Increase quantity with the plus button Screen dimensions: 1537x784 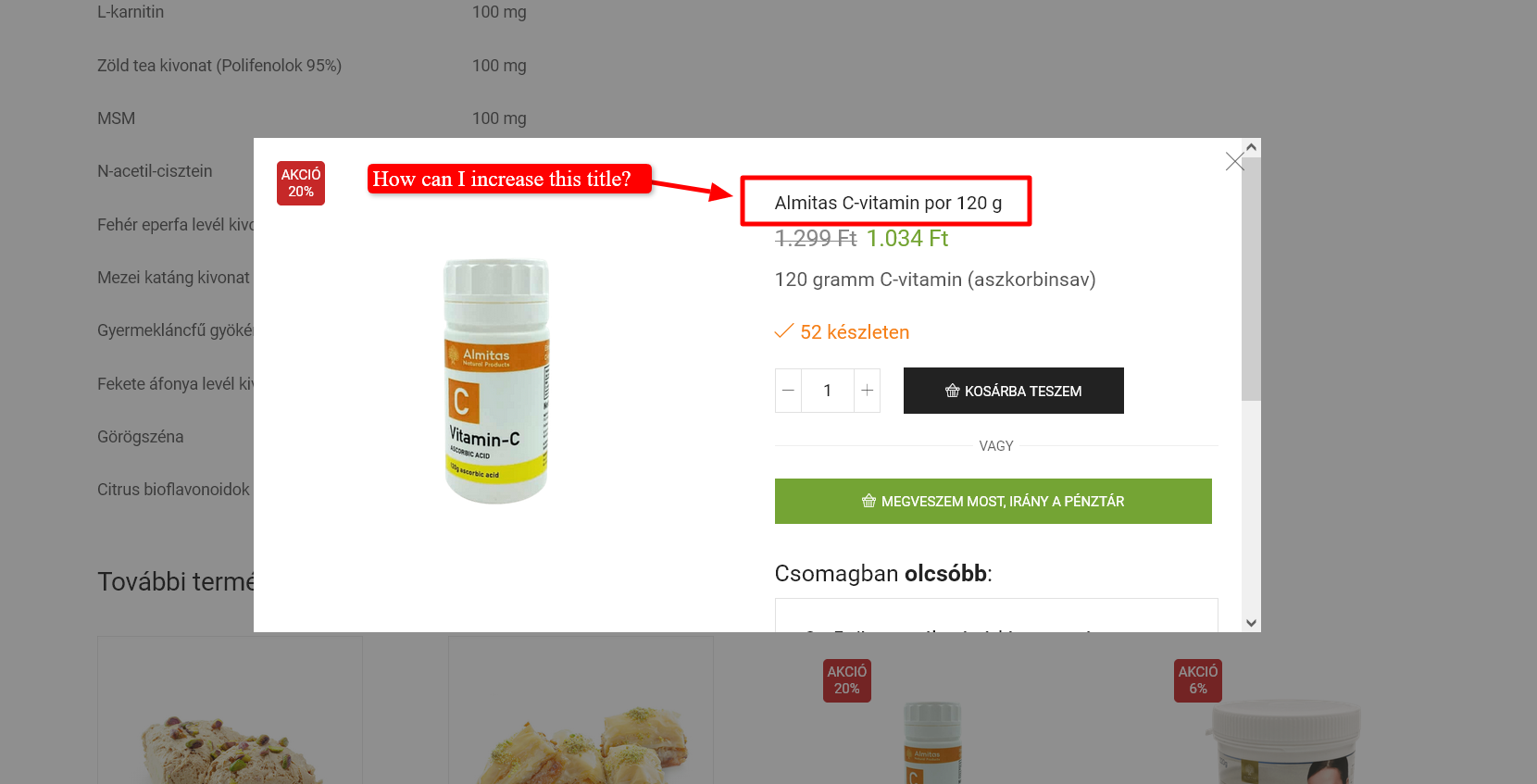click(867, 391)
